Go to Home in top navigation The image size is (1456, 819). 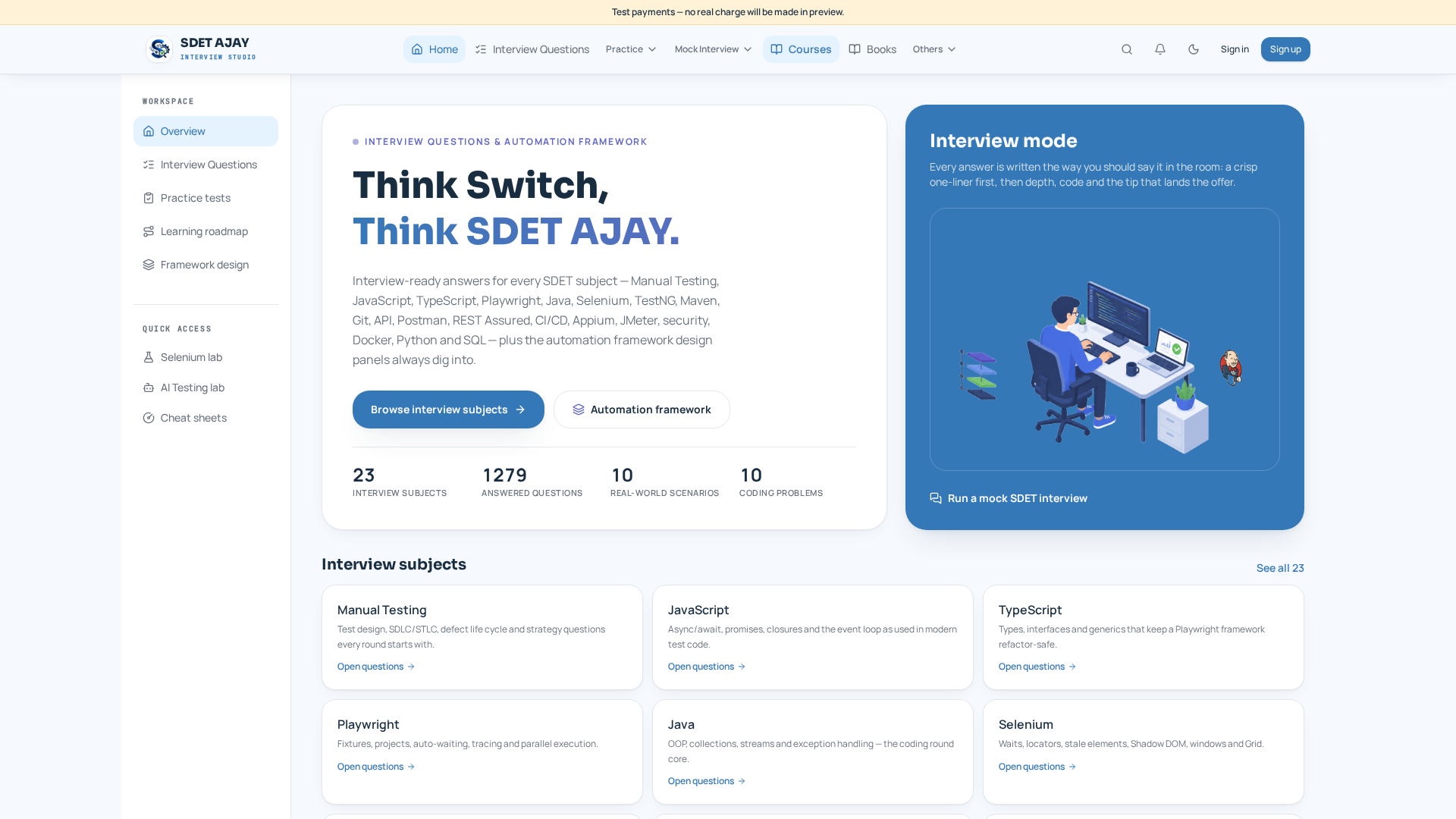coord(435,49)
